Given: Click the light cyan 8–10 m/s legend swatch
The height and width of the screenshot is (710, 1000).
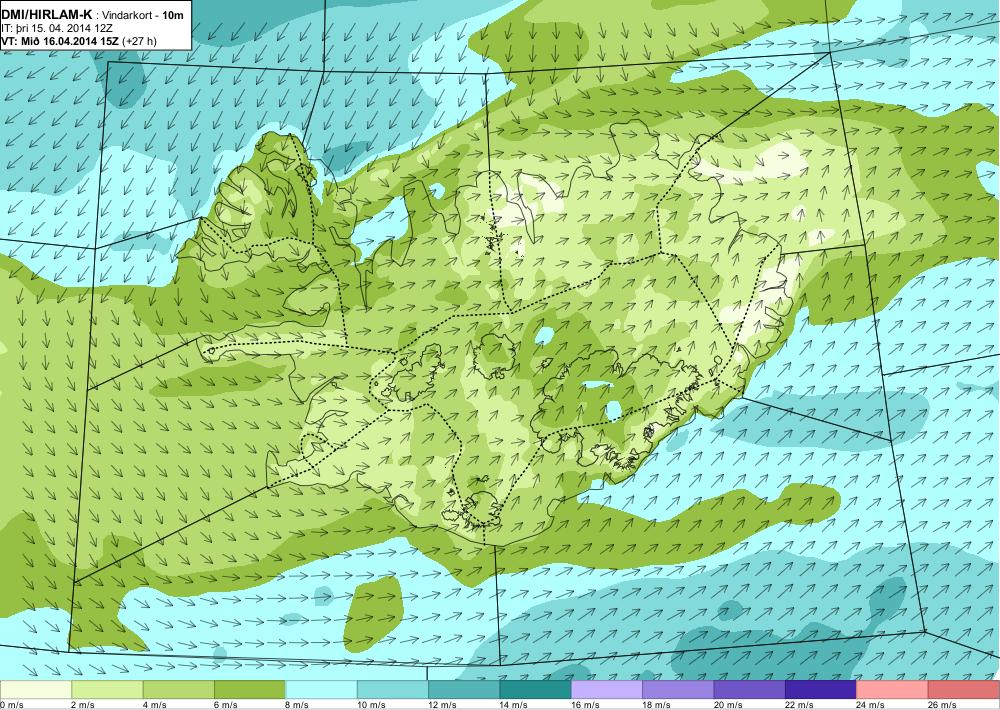Looking at the screenshot, I should click(321, 690).
